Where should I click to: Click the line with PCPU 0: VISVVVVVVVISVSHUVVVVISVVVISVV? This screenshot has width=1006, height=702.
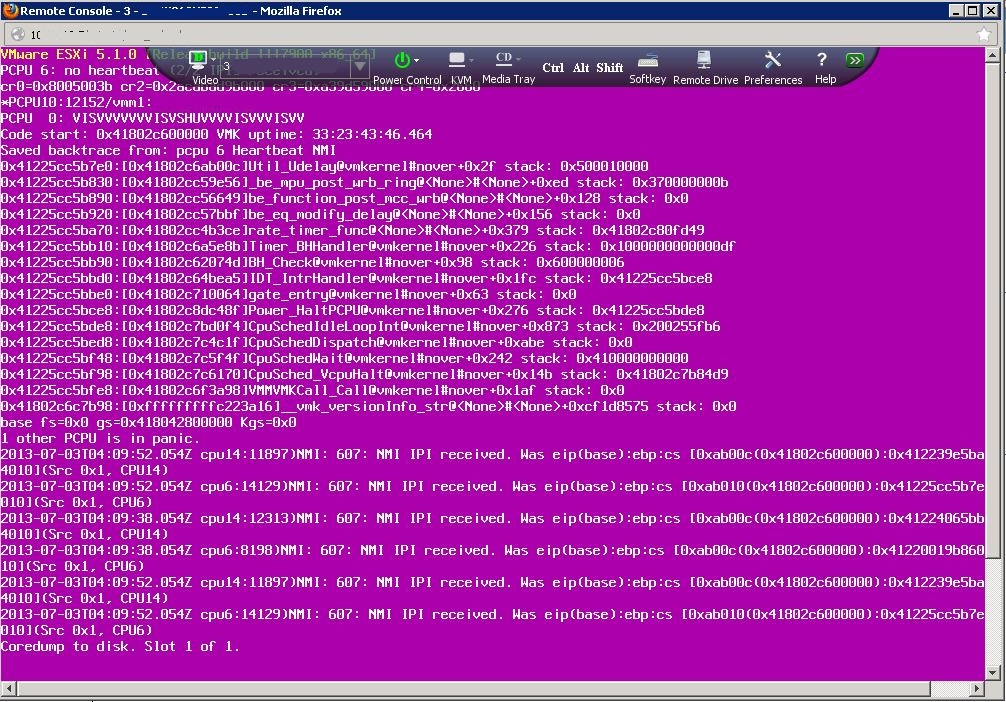click(153, 118)
